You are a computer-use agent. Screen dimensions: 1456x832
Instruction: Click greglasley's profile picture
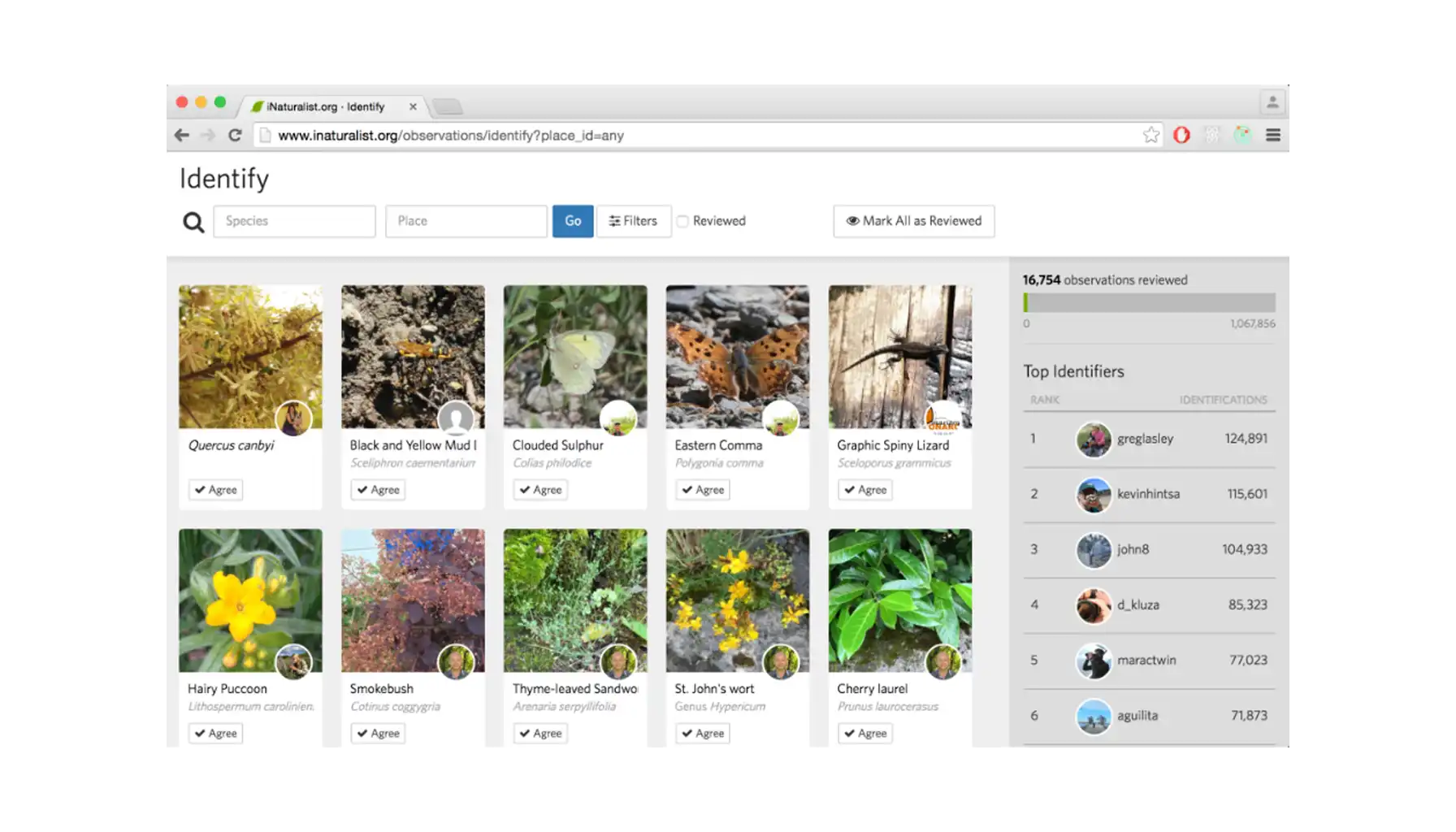click(1094, 440)
